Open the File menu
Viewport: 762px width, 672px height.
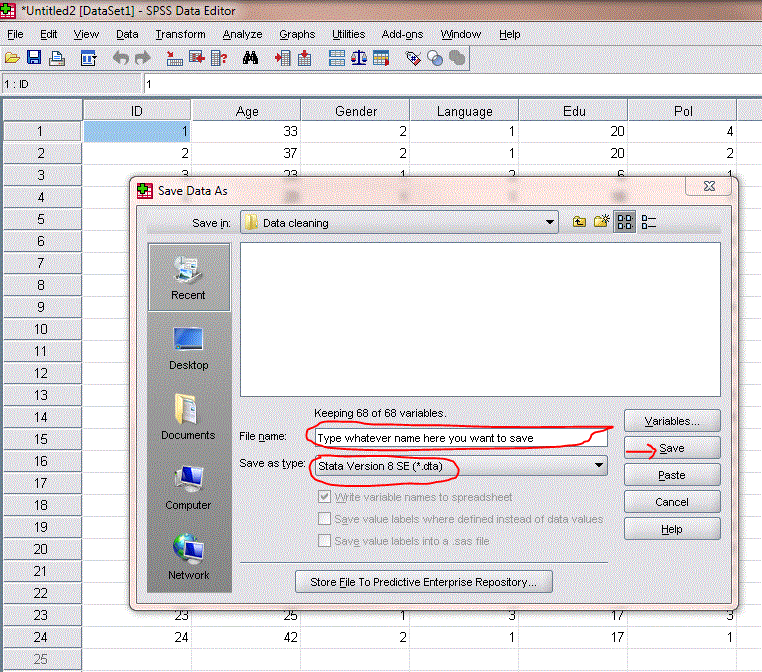click(15, 34)
